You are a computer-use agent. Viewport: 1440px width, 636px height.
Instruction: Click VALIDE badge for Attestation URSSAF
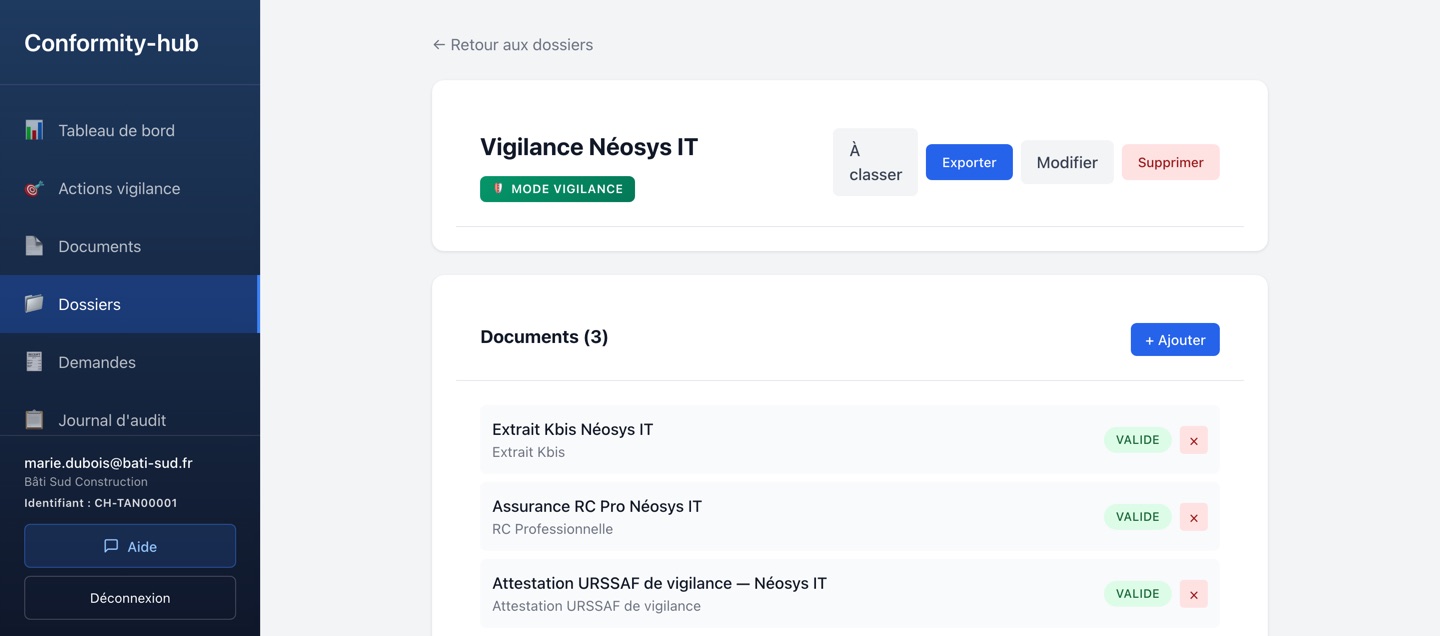pyautogui.click(x=1138, y=594)
